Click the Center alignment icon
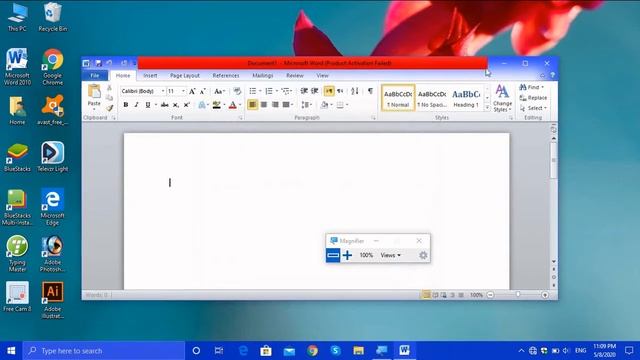640x360 pixels. click(264, 105)
